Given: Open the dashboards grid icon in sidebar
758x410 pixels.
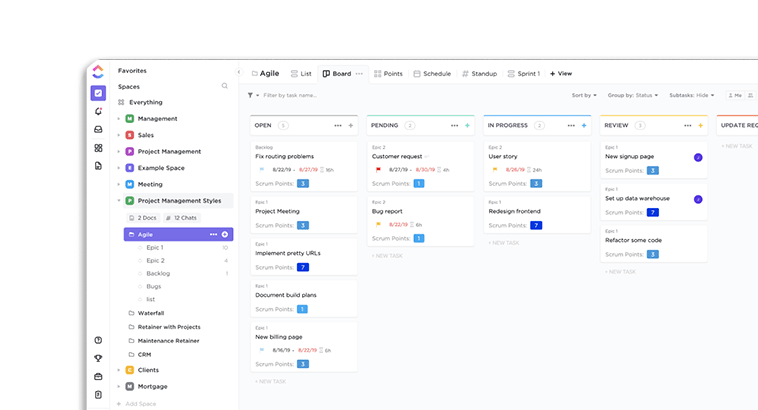Looking at the screenshot, I should [x=98, y=148].
